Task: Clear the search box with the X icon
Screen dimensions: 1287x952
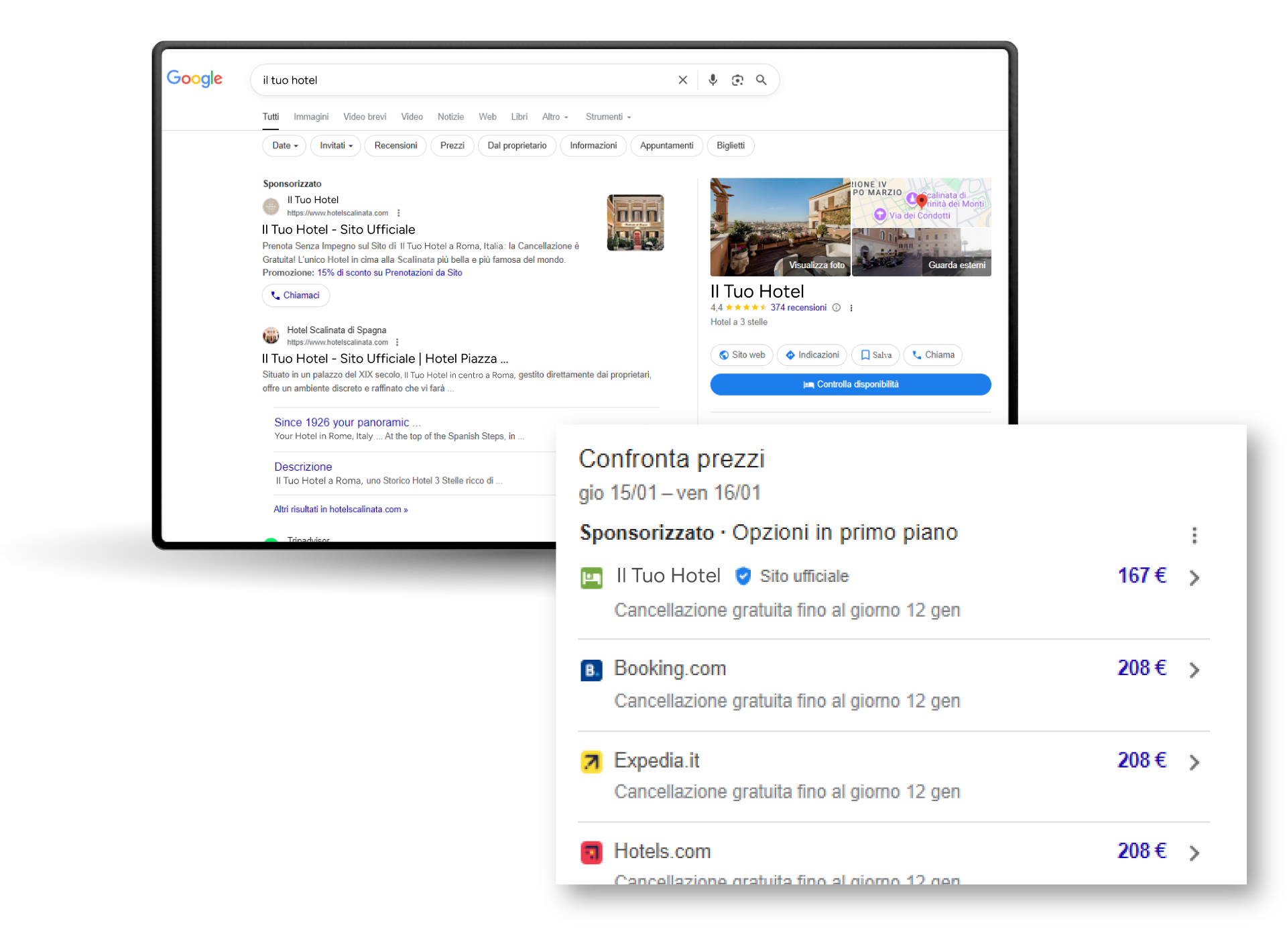Action: (x=682, y=80)
